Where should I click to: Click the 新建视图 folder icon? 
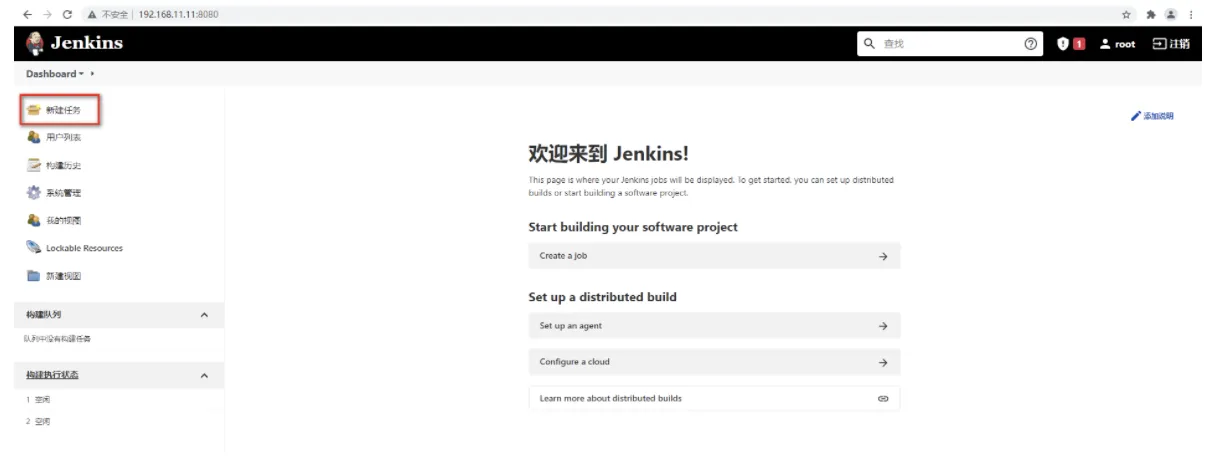coord(34,276)
